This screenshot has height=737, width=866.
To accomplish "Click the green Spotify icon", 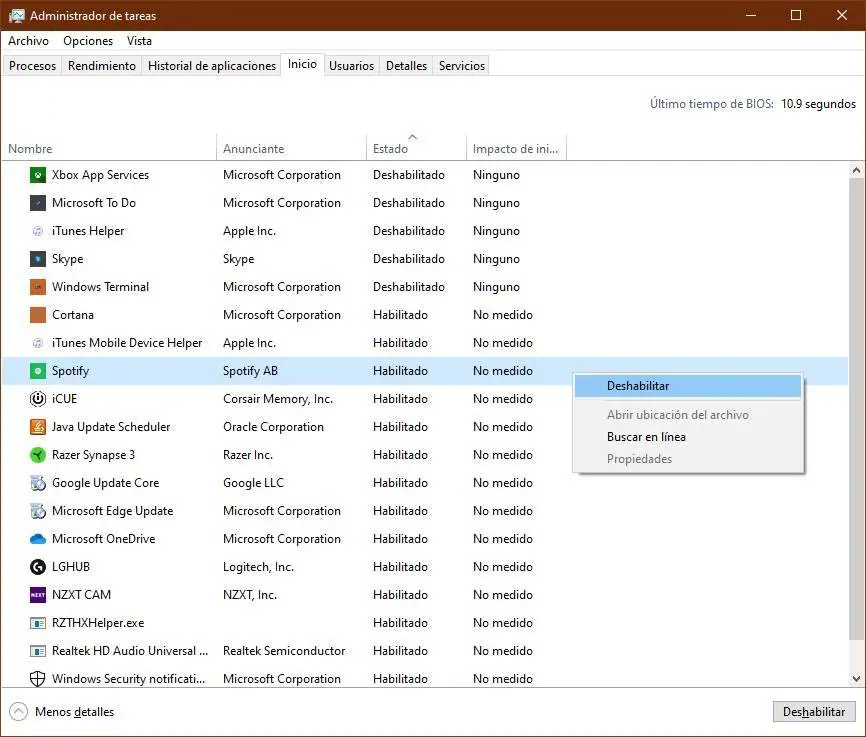I will [x=38, y=371].
